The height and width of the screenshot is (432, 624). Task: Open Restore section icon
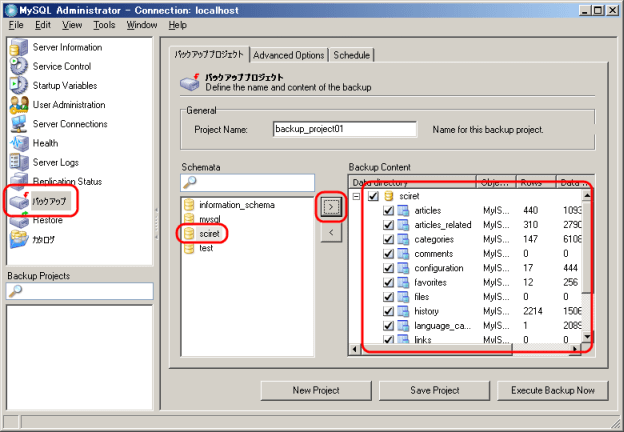click(x=19, y=220)
